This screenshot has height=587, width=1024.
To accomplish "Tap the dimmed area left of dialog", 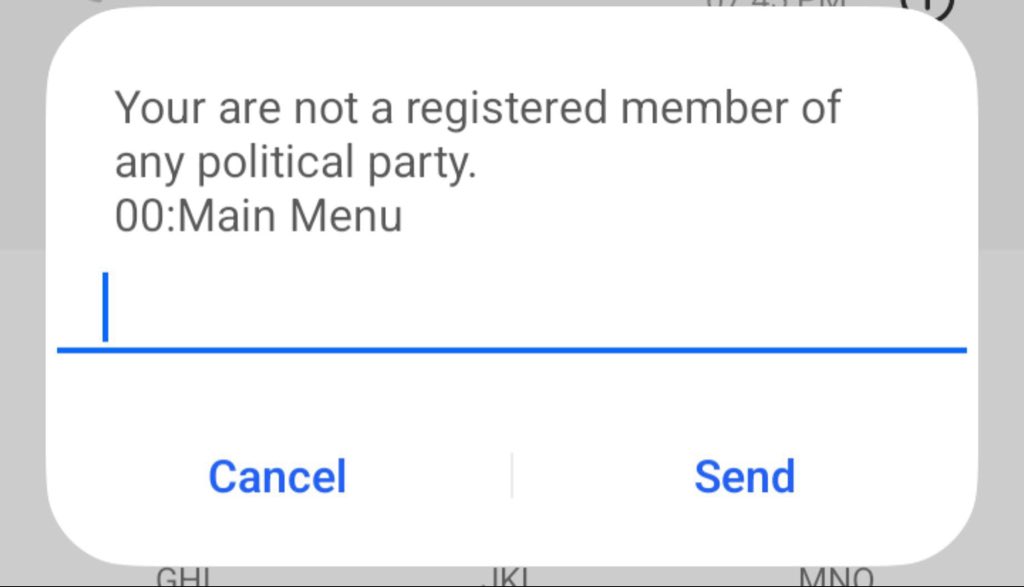I will (23, 294).
